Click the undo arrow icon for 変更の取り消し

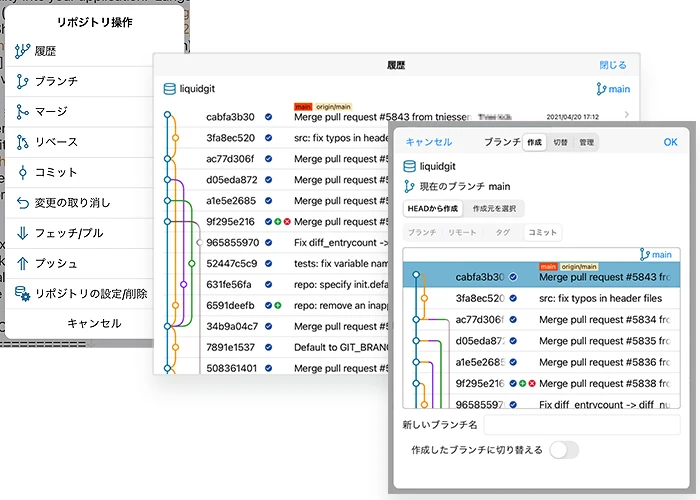tap(22, 203)
